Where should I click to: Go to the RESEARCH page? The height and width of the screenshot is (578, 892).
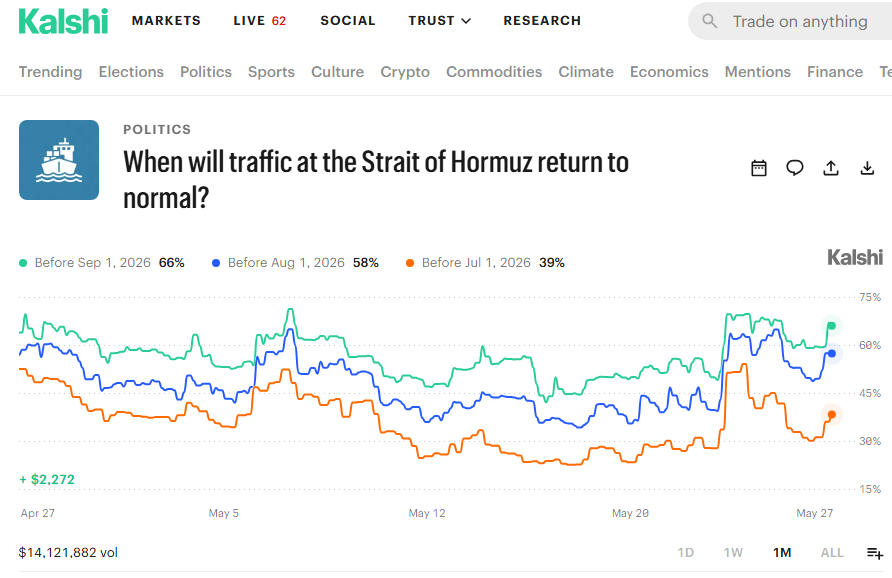point(542,21)
